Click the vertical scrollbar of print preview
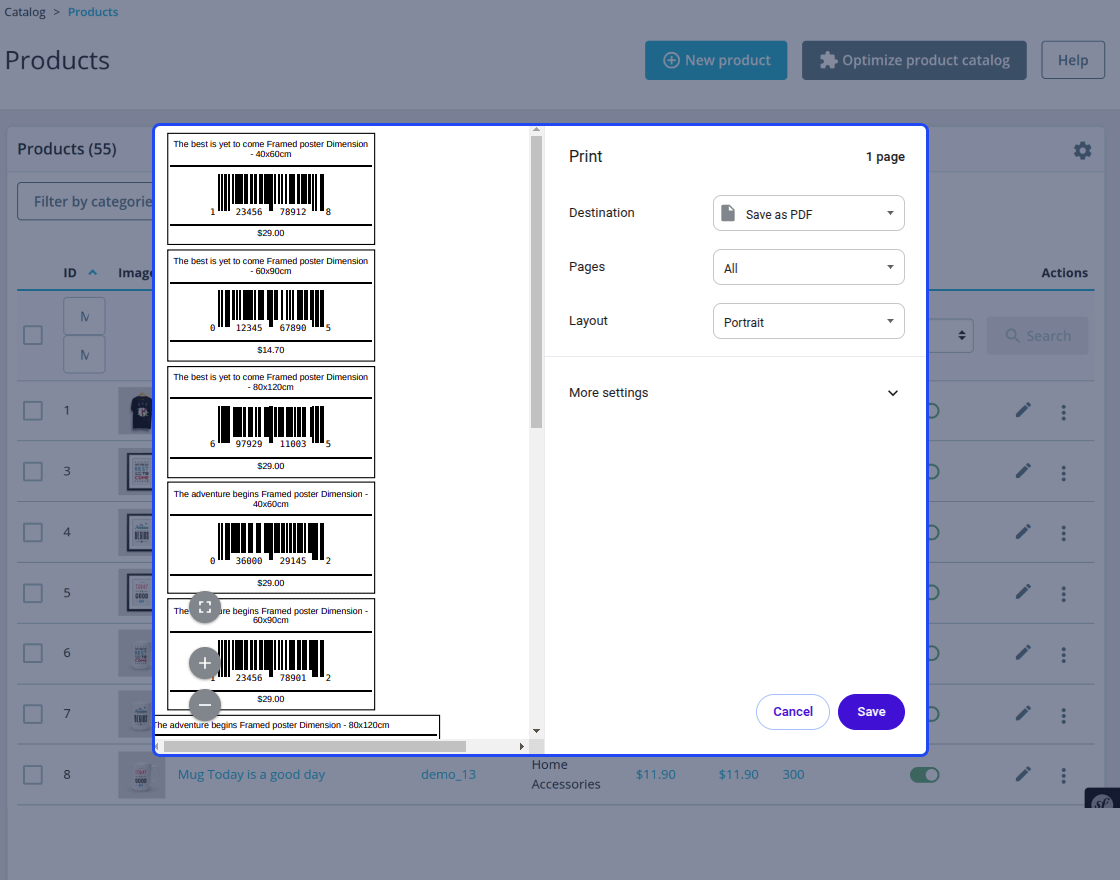 pyautogui.click(x=536, y=282)
